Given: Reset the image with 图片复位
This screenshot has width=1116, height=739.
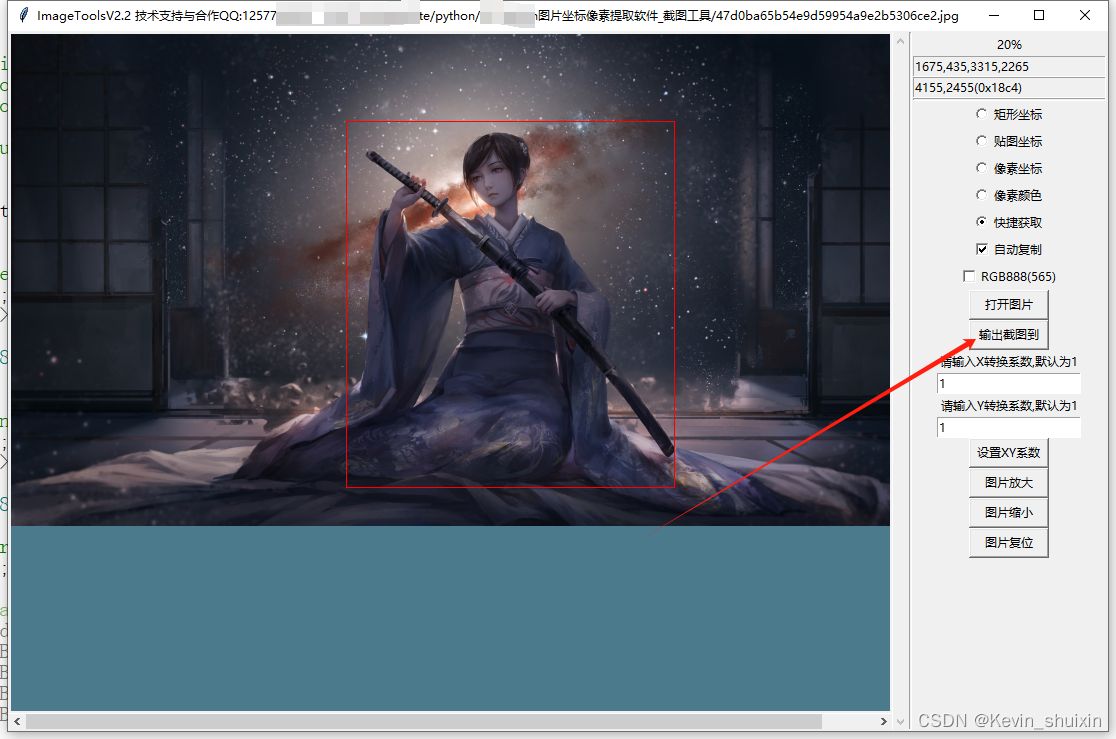Looking at the screenshot, I should click(x=1009, y=543).
